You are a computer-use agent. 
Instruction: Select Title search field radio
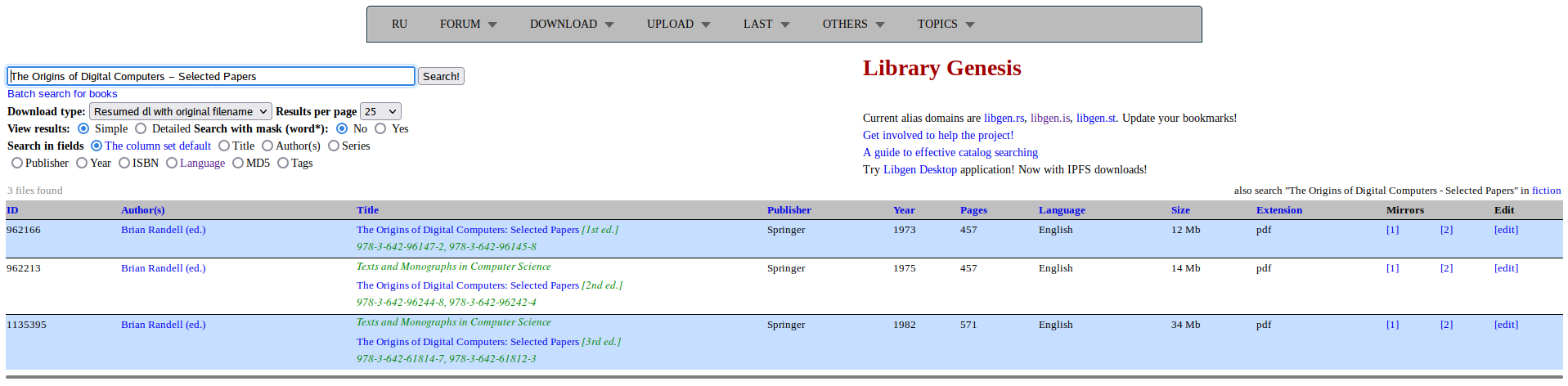(224, 146)
